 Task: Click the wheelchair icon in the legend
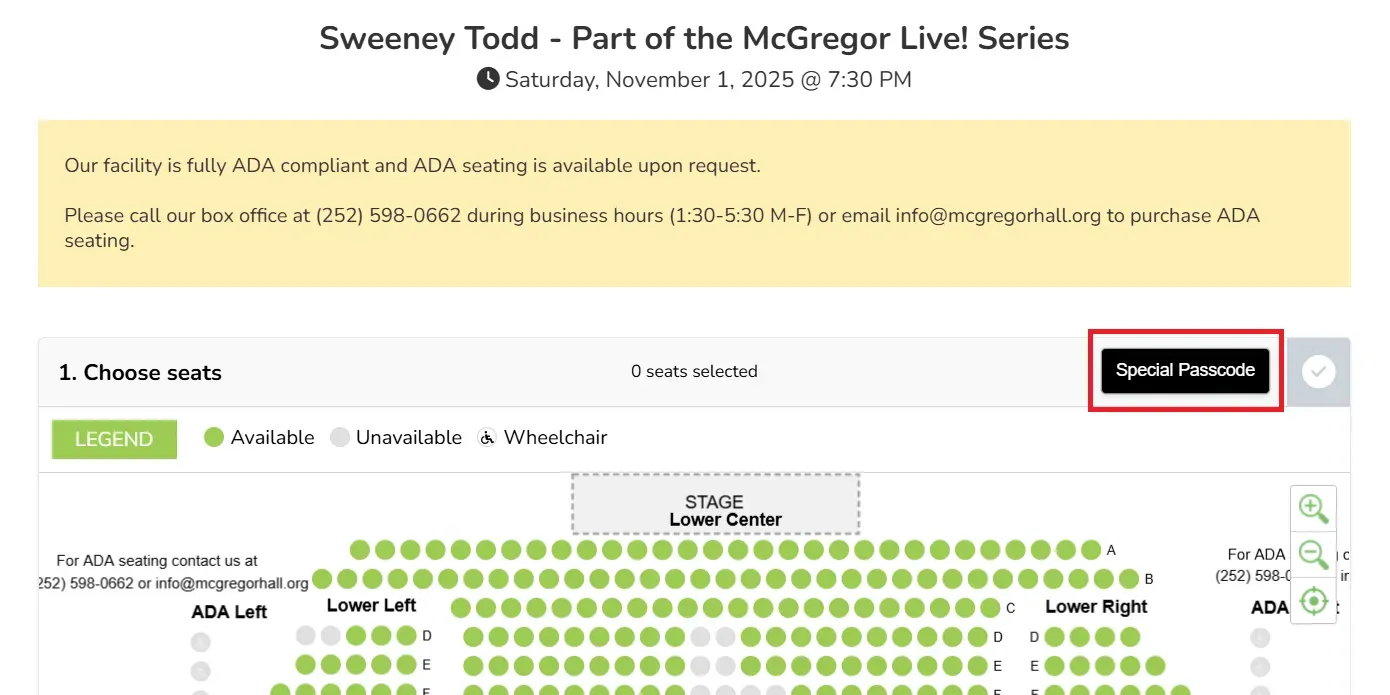point(487,438)
